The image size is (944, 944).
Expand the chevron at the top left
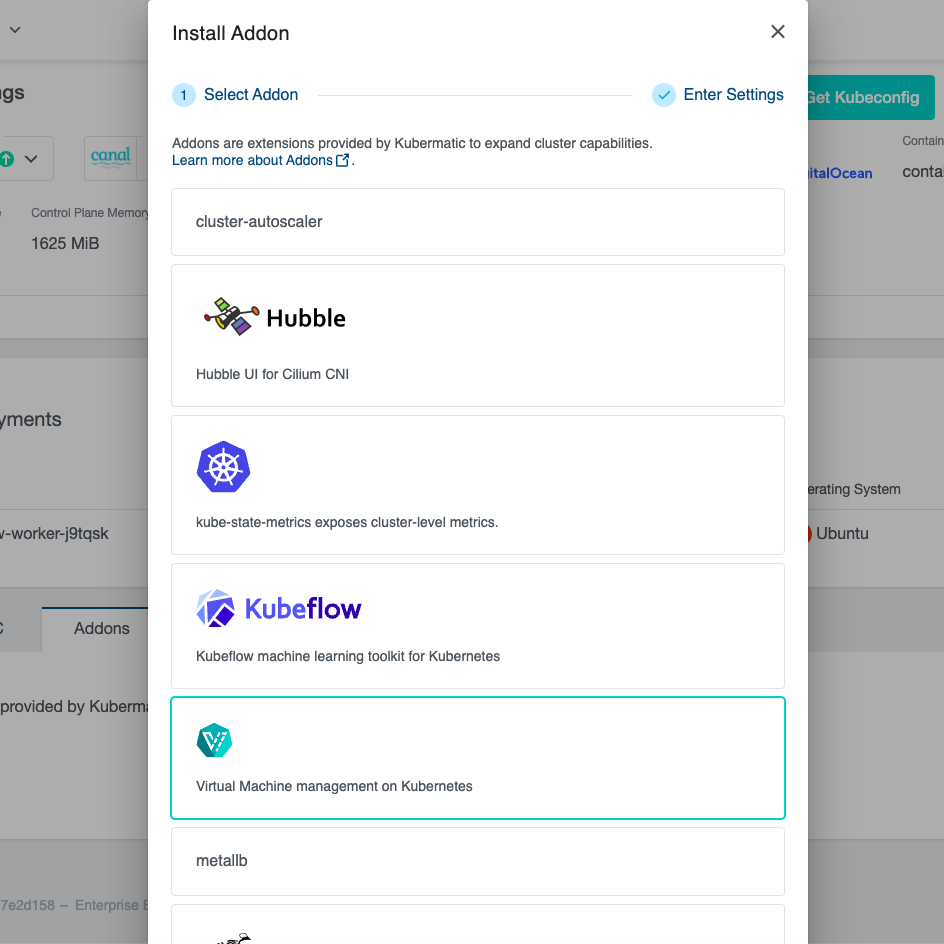point(14,29)
